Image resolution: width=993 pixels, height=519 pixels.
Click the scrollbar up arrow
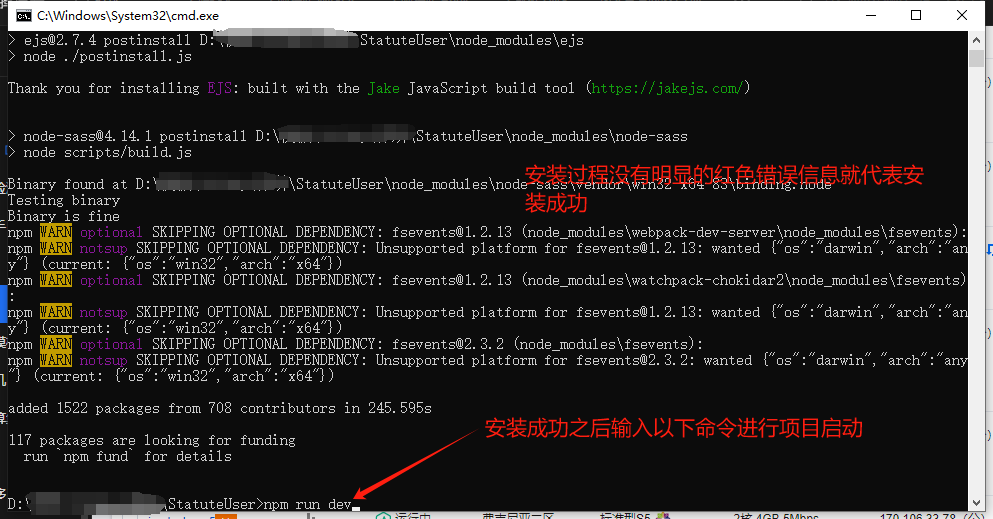(x=981, y=40)
